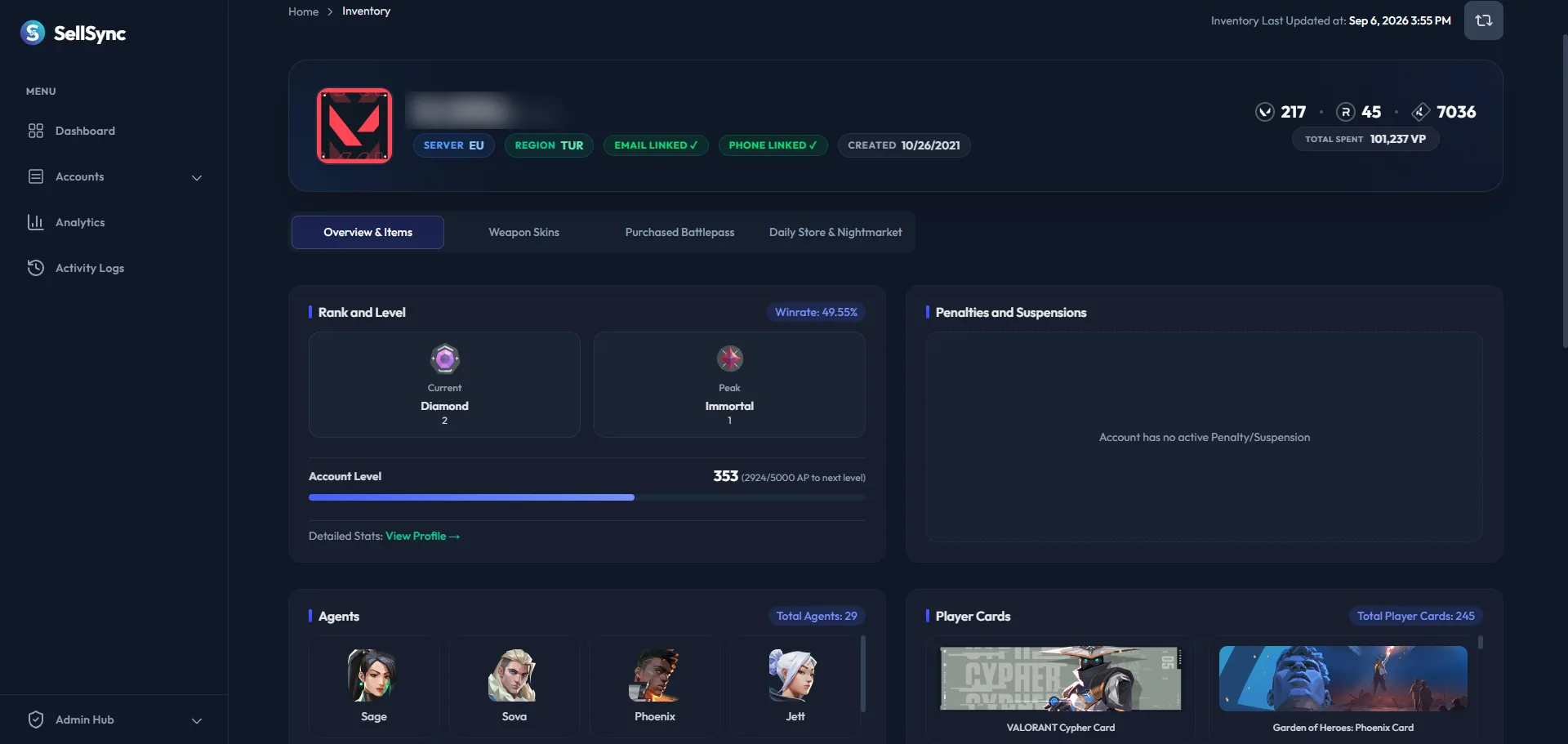Click the EMAIL LINKED badge
1568x744 pixels.
pyautogui.click(x=656, y=145)
